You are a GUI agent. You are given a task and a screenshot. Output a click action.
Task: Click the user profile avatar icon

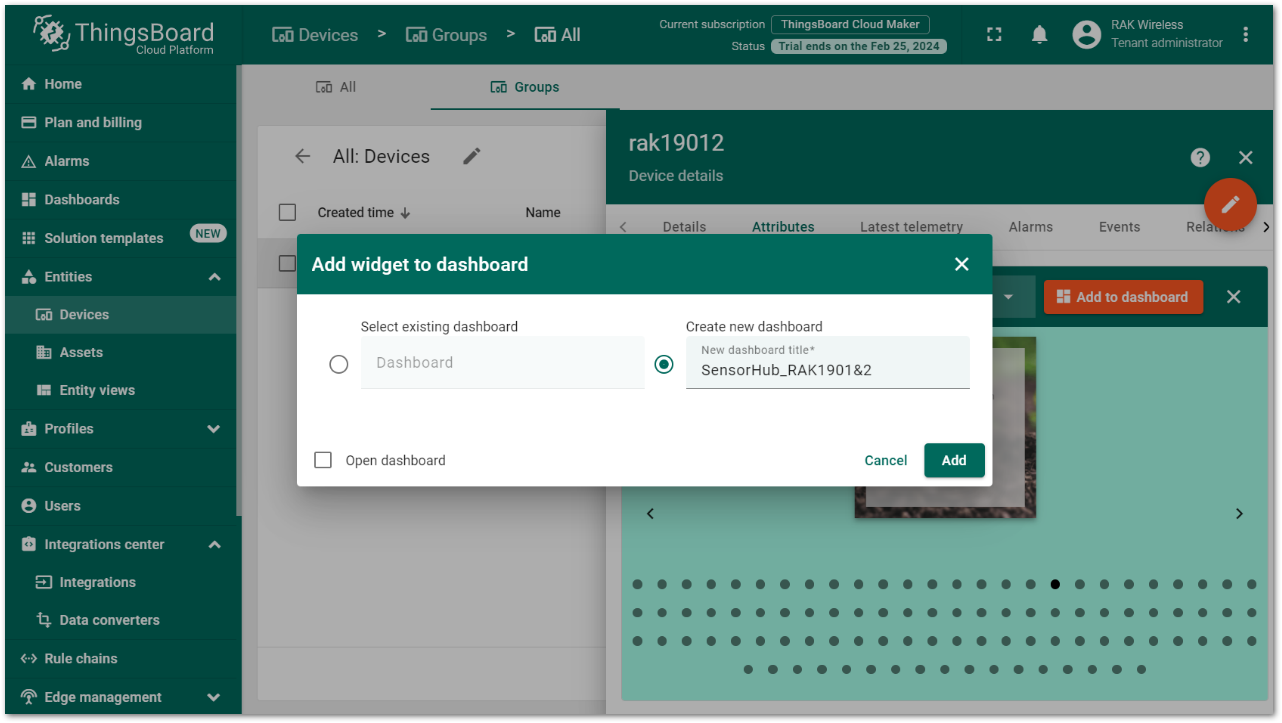point(1086,35)
